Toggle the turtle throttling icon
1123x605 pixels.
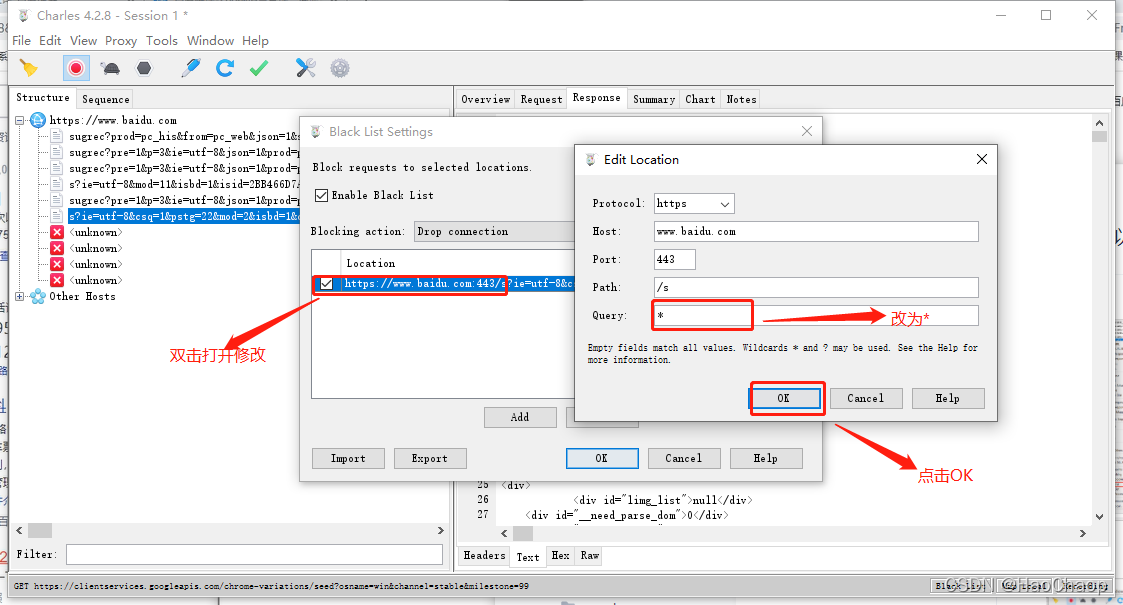[110, 68]
